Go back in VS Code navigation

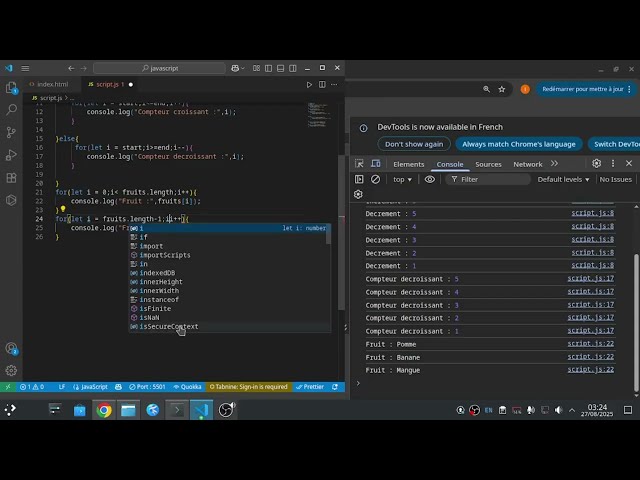click(x=71, y=68)
